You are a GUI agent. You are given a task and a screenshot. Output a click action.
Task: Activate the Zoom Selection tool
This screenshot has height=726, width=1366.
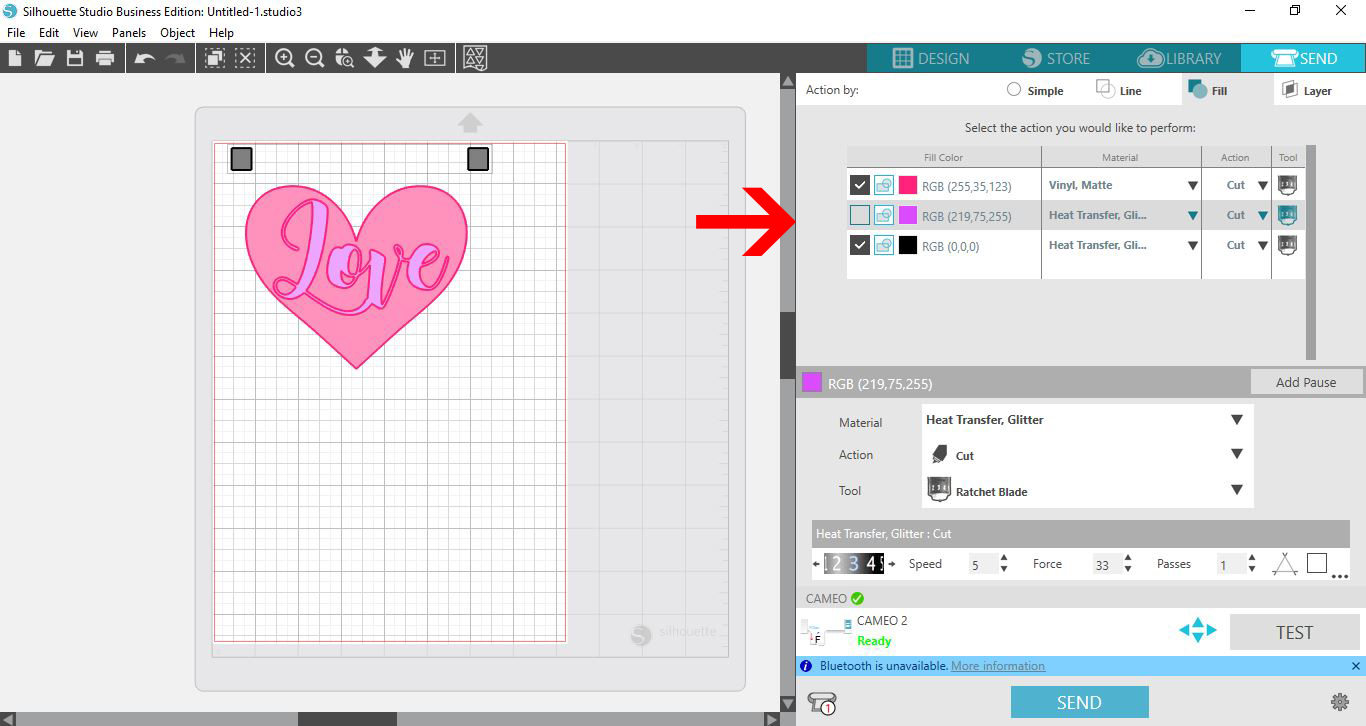[345, 58]
